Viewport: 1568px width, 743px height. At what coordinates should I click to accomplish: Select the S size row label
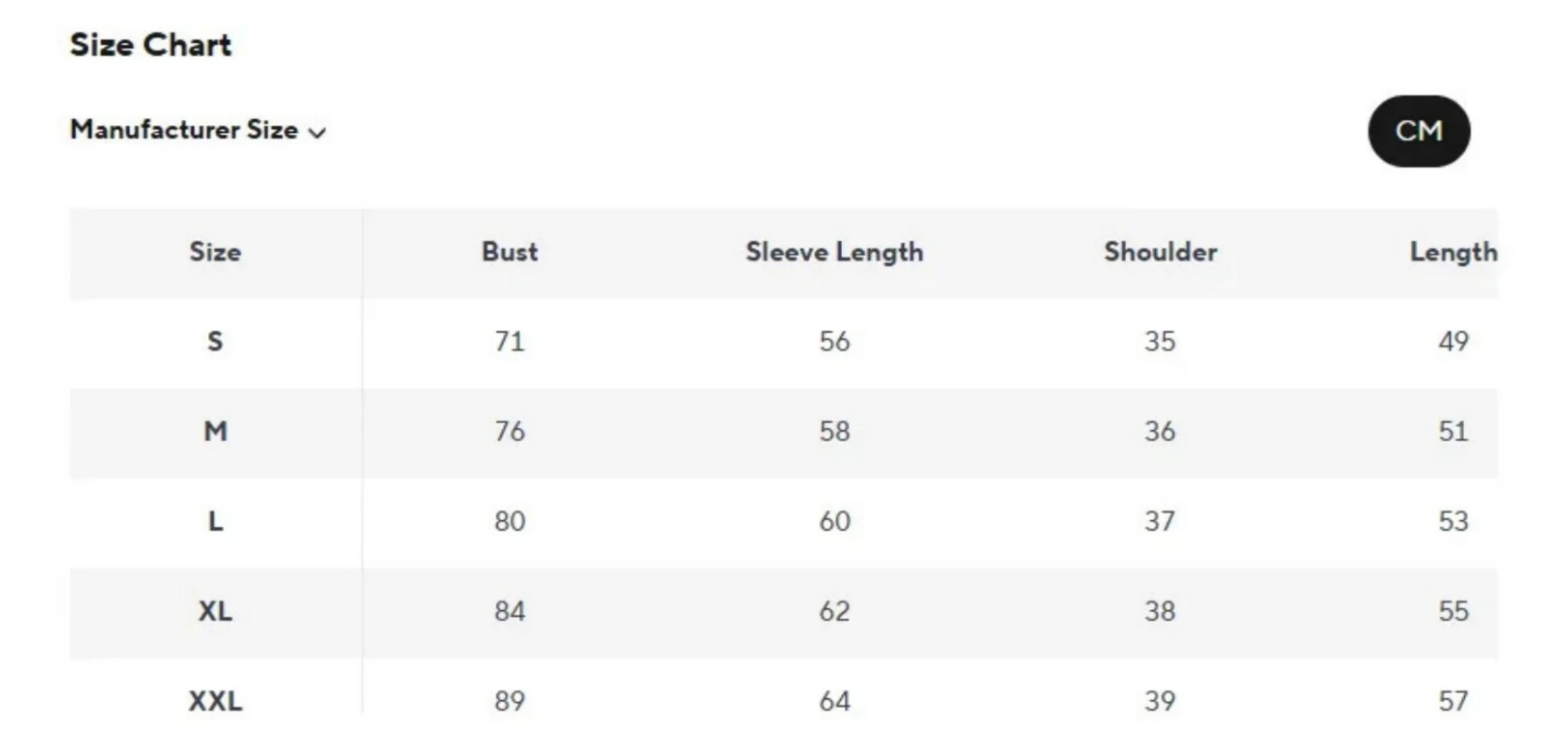(x=215, y=341)
